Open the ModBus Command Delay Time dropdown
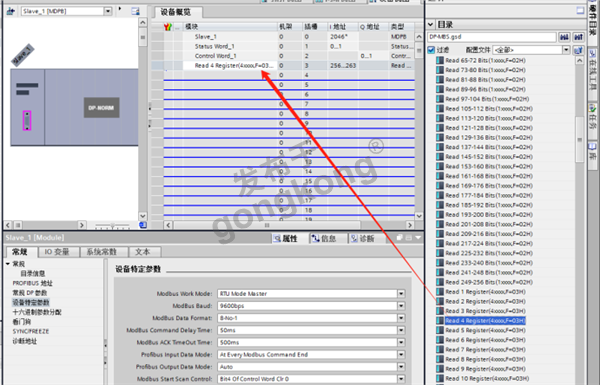This screenshot has width=600, height=385. click(401, 330)
